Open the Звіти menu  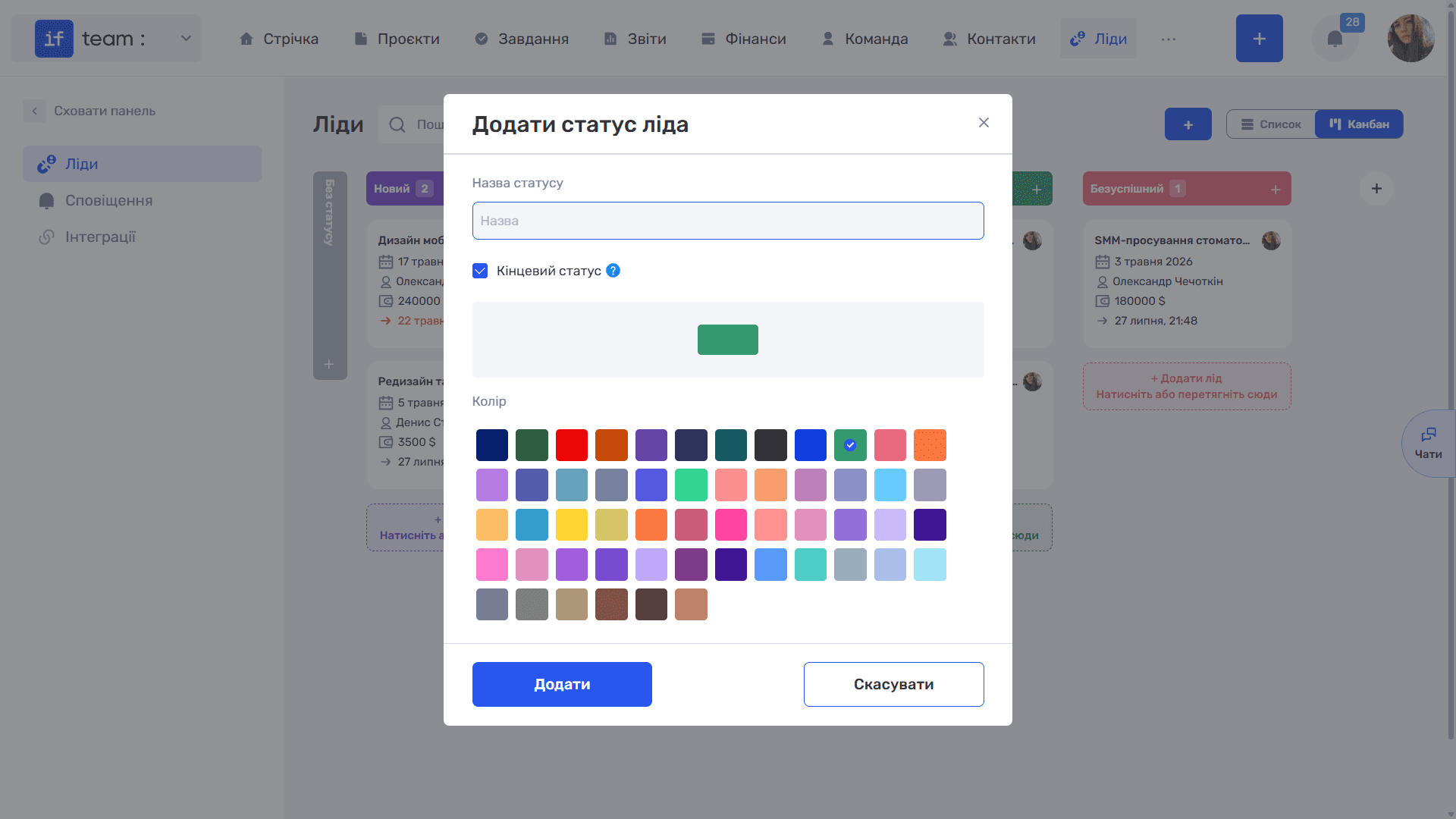click(x=635, y=39)
